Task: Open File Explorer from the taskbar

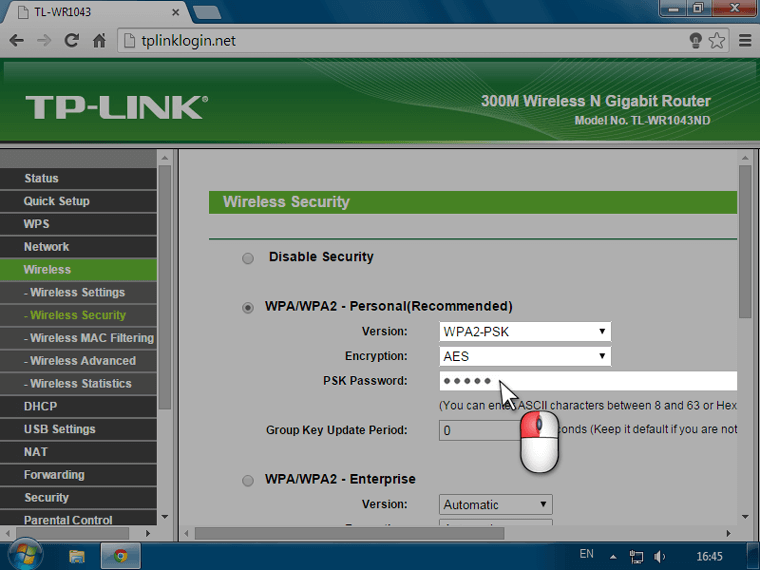Action: (77, 555)
